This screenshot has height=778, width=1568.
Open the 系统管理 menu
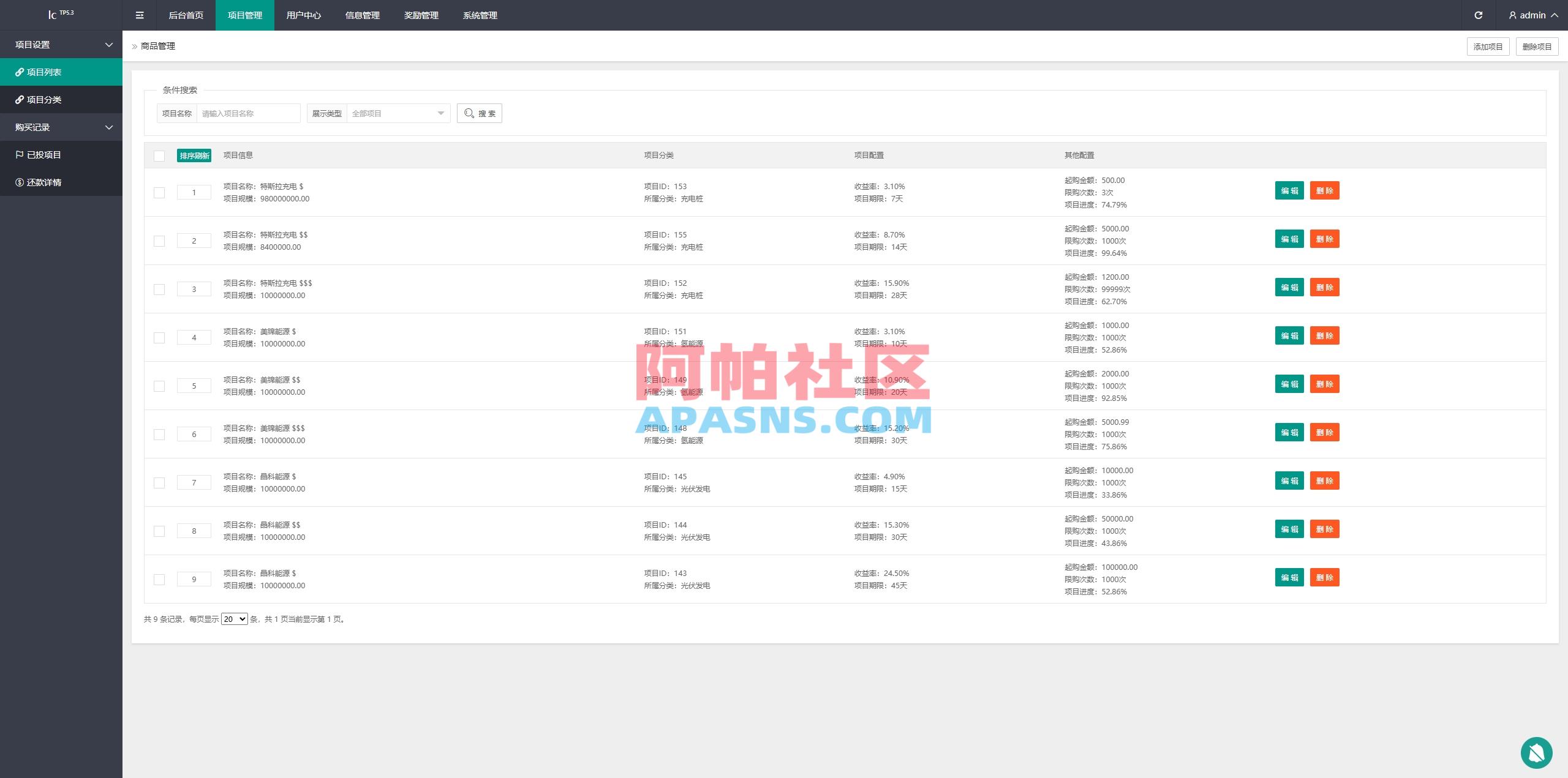click(480, 15)
